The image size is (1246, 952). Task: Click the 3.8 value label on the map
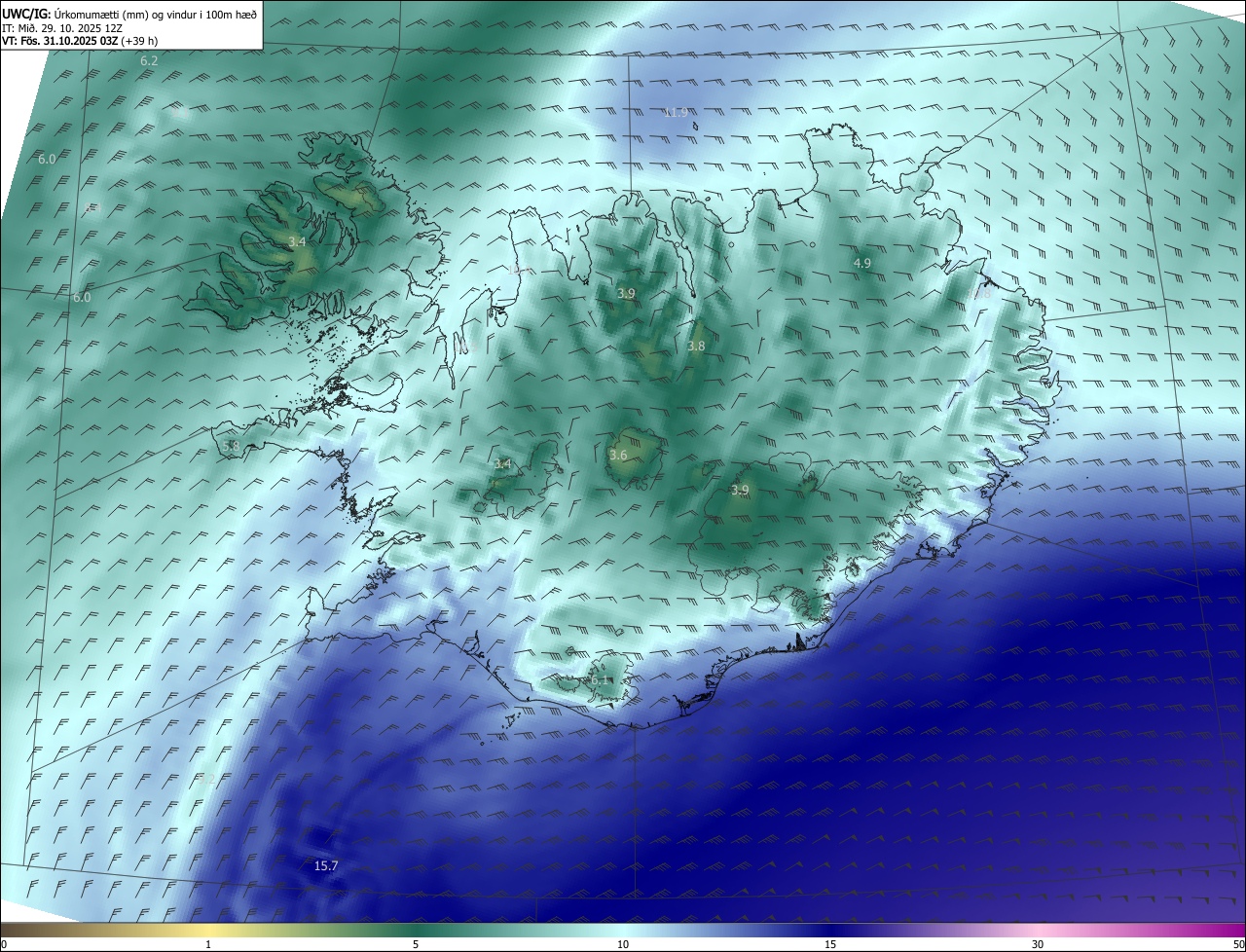[x=696, y=346]
